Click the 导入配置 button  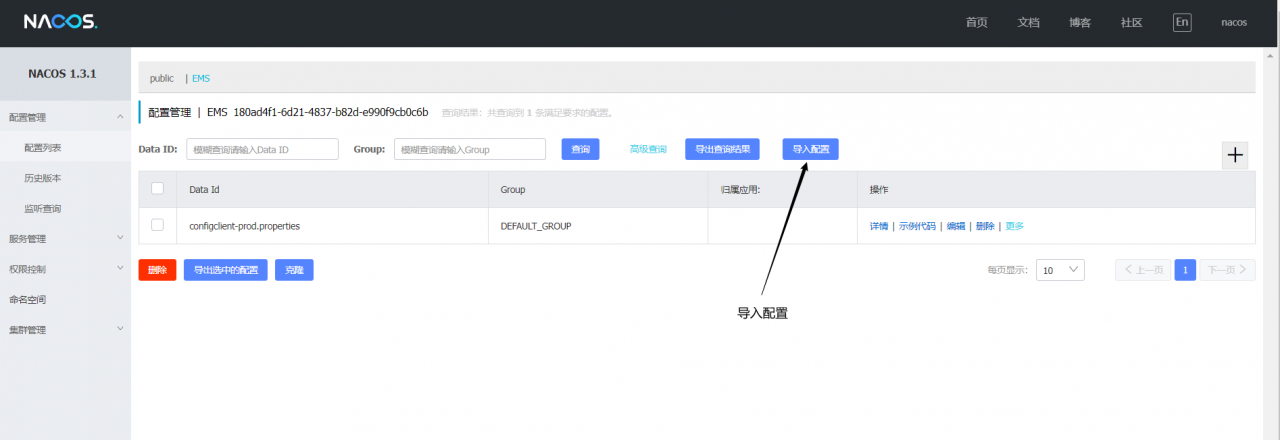(811, 149)
